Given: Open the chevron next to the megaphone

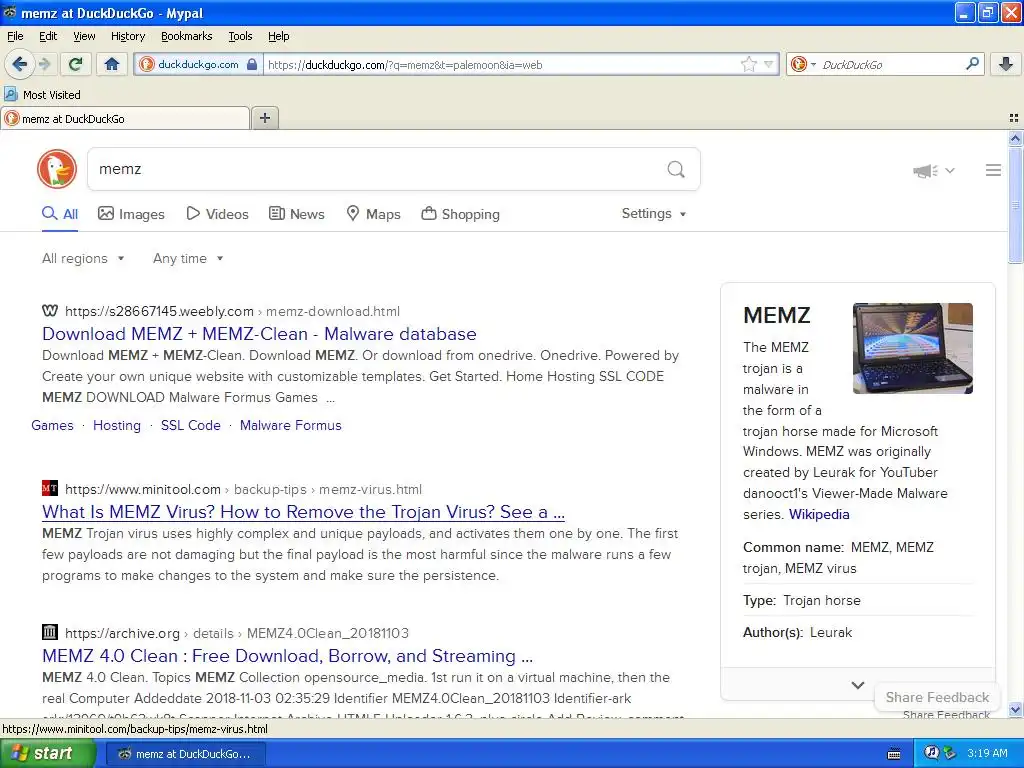Looking at the screenshot, I should [950, 170].
